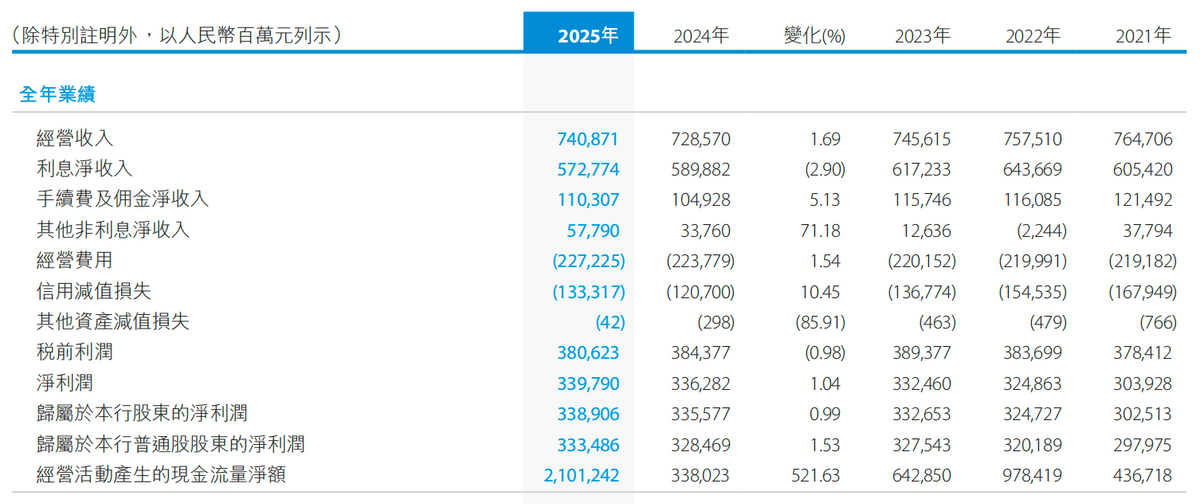
Task: Click the 2025 cash flow value 2,101,242
Action: point(581,475)
